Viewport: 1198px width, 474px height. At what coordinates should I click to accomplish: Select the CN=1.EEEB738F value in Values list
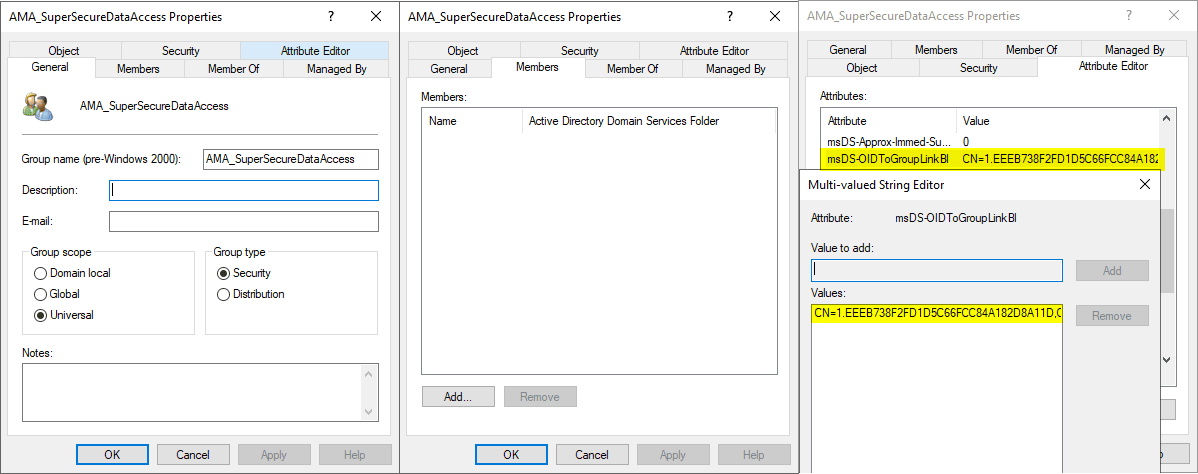(937, 313)
